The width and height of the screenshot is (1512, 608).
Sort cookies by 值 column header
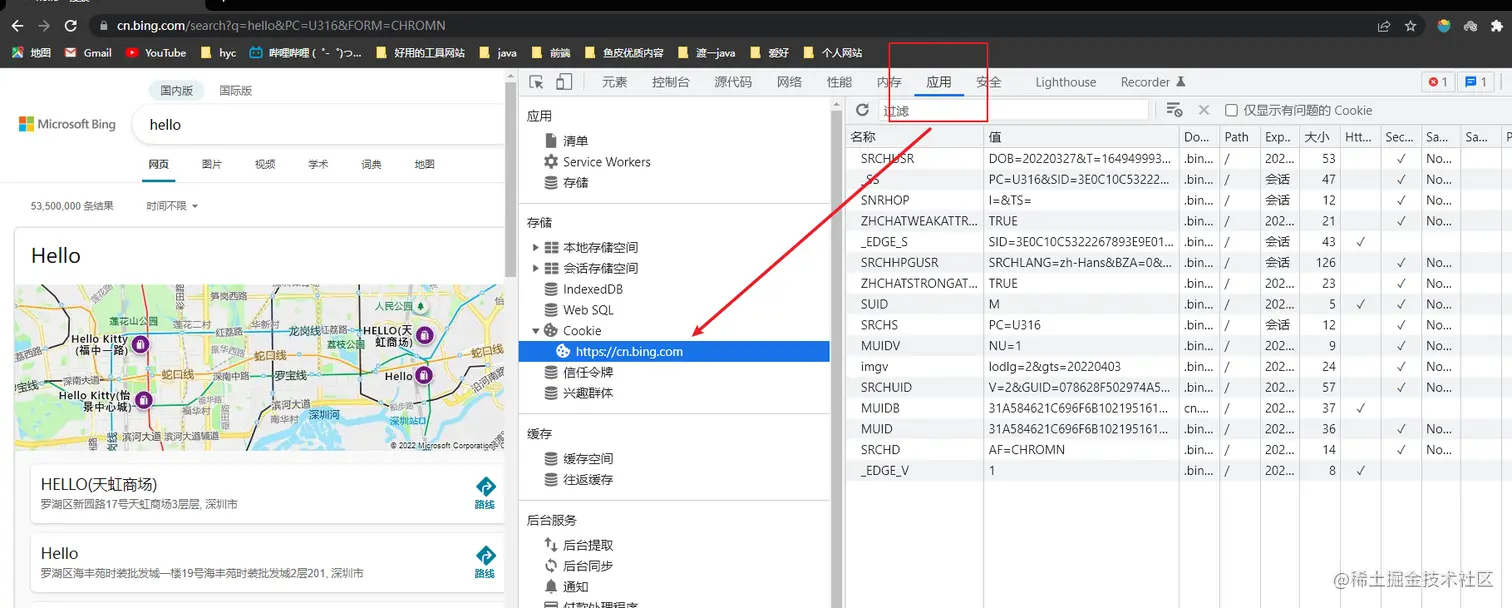click(1081, 137)
